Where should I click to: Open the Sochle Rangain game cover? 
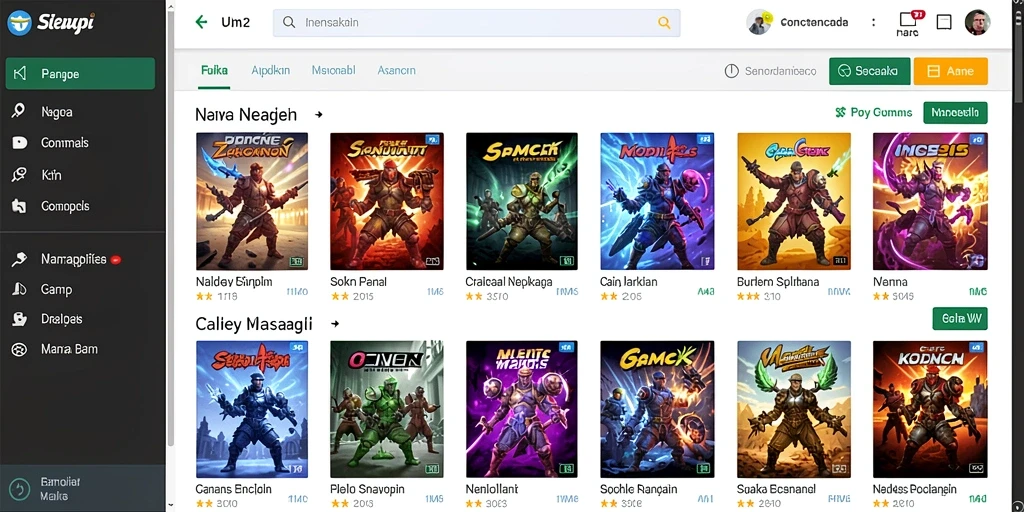(657, 409)
